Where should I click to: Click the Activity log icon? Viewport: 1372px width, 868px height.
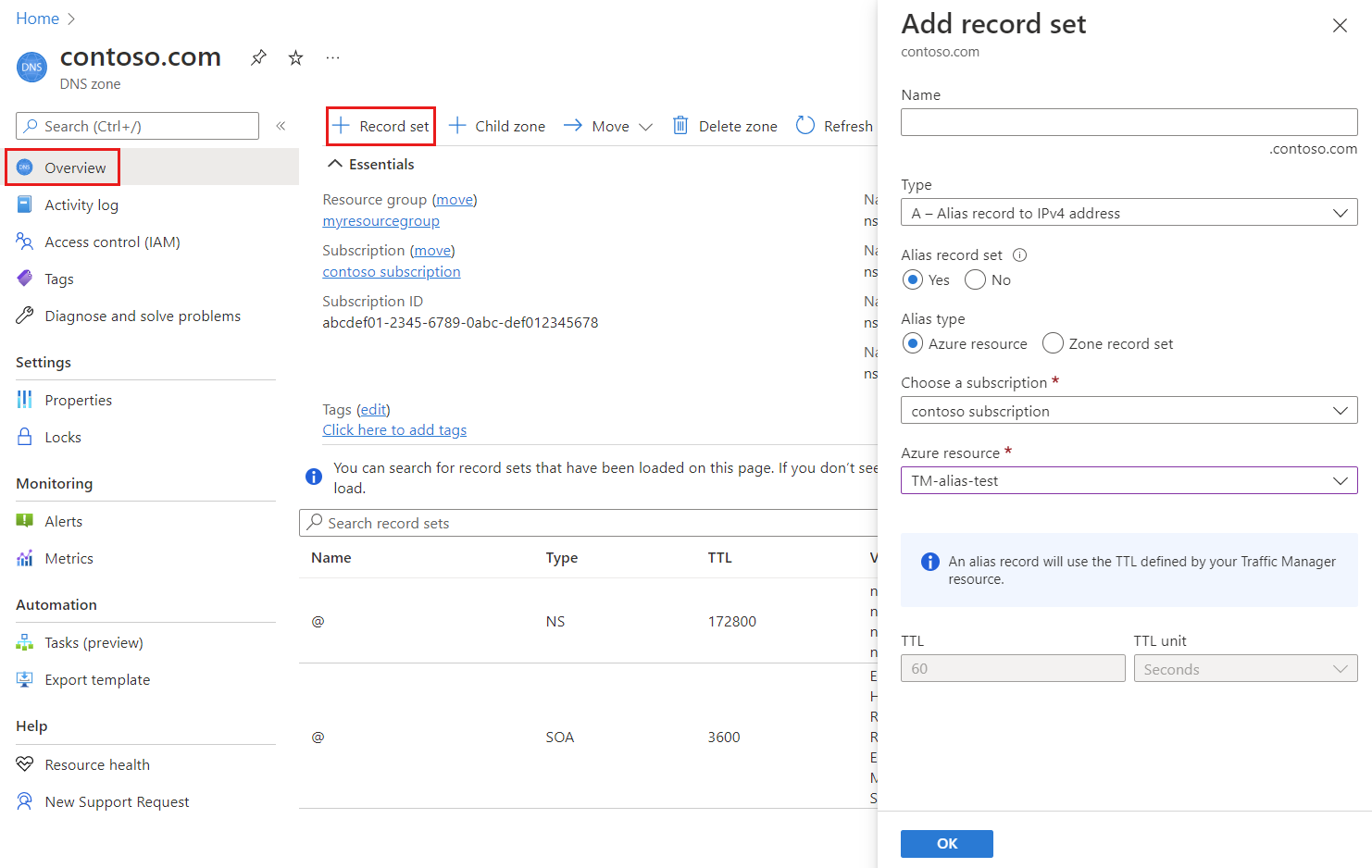[25, 205]
